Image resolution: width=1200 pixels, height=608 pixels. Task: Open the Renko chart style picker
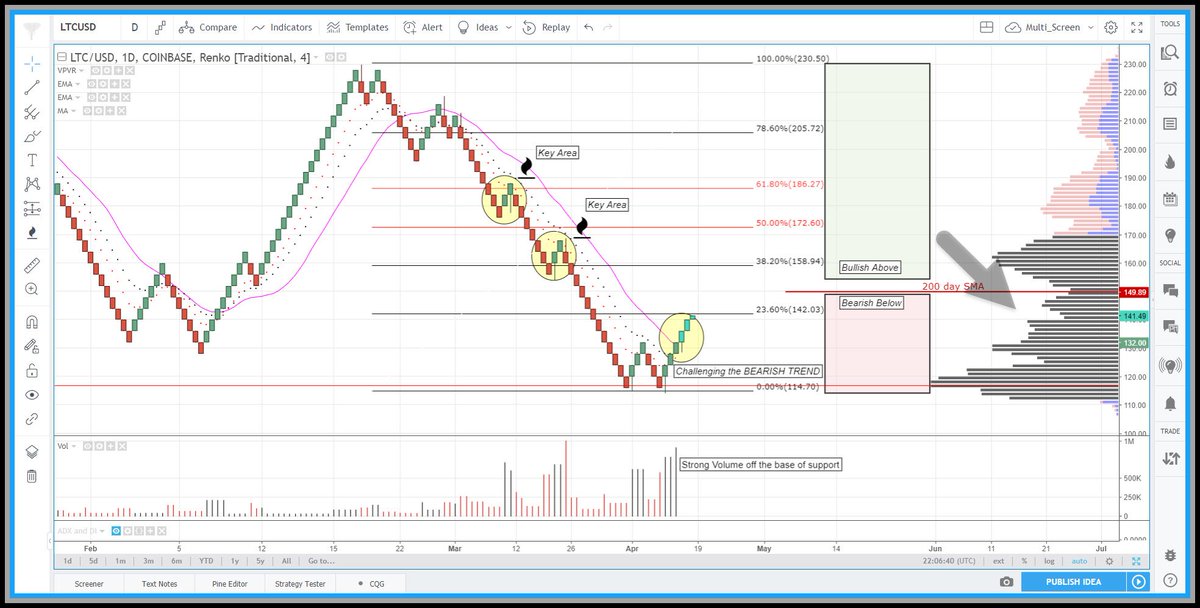coord(160,27)
